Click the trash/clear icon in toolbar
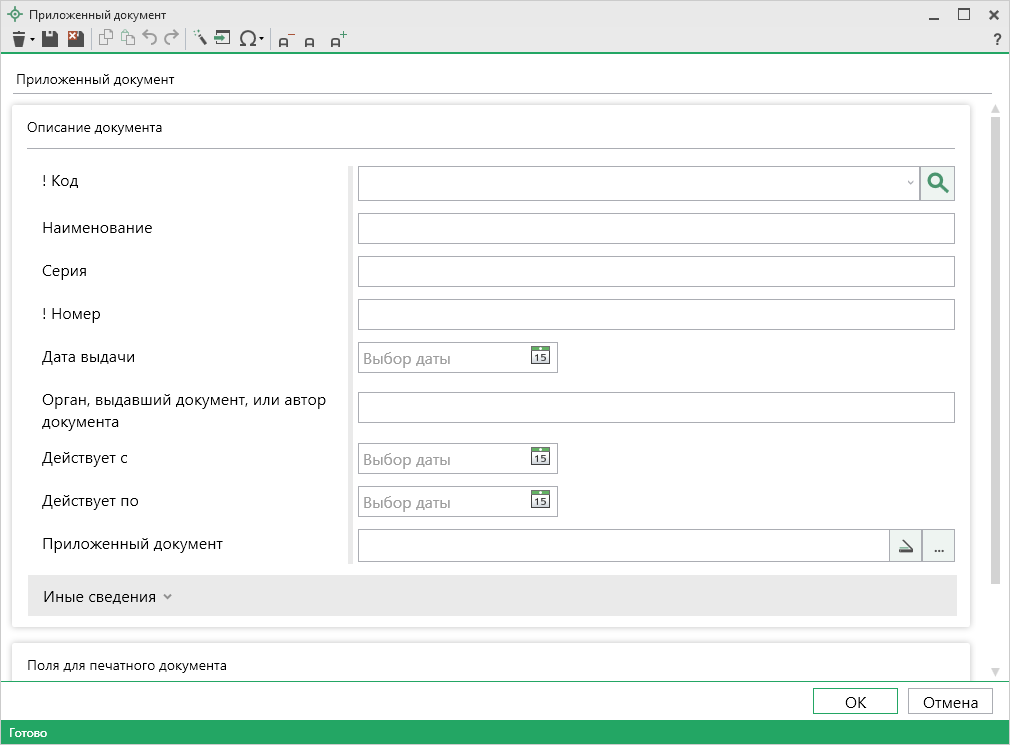This screenshot has height=745, width=1010. 19,39
